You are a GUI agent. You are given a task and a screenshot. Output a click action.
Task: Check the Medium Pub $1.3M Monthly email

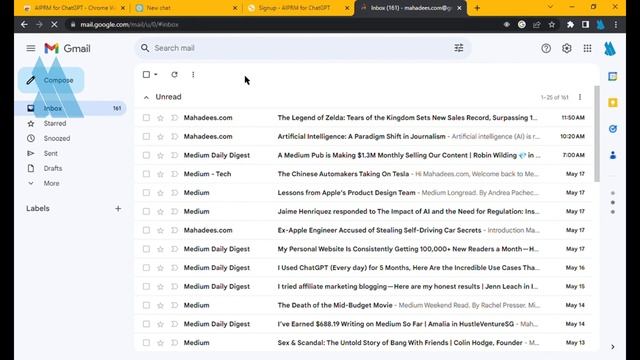(146, 155)
